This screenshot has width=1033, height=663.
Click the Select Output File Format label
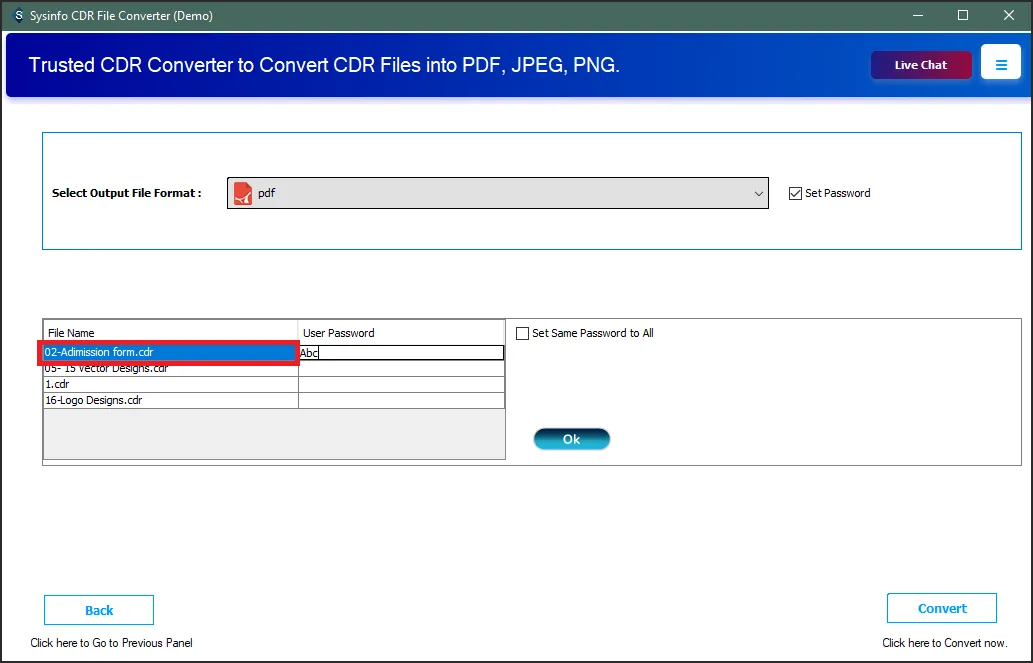point(126,193)
